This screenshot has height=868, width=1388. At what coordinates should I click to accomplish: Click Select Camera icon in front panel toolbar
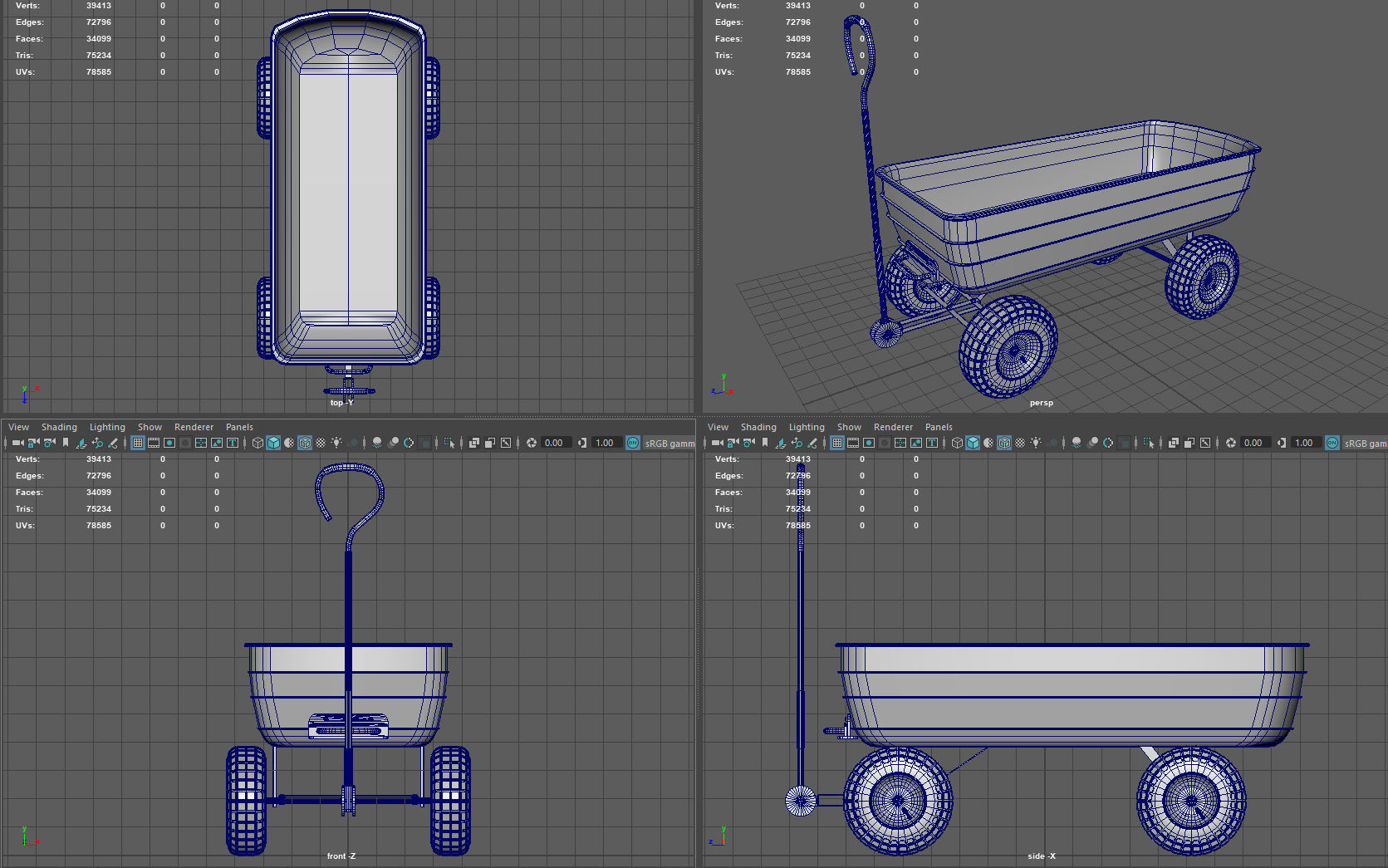[17, 443]
